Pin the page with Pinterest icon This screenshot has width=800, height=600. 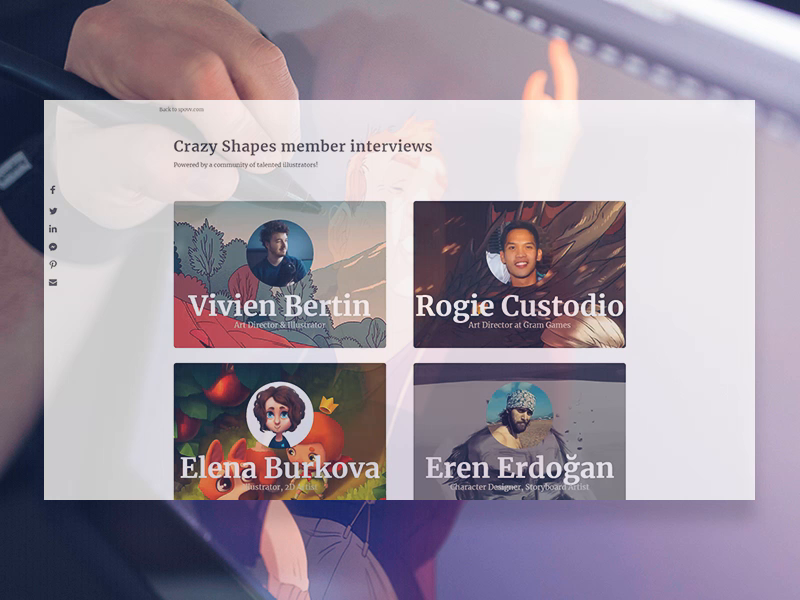tap(53, 264)
